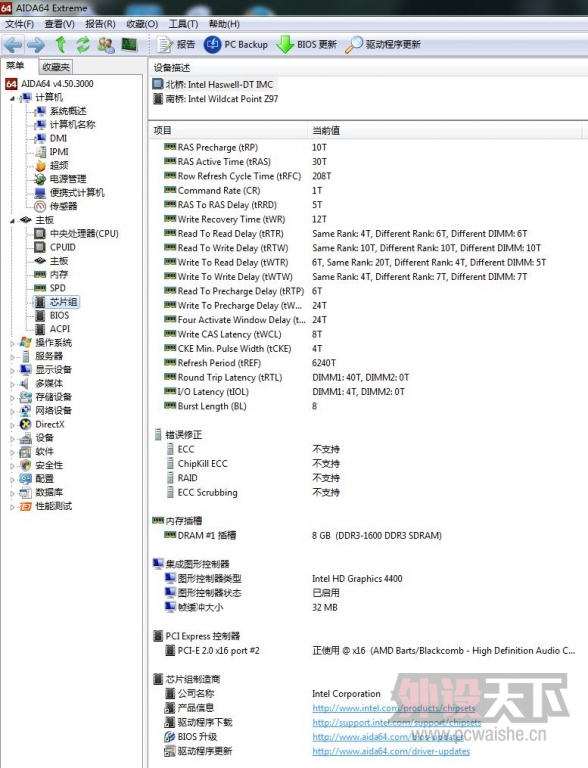Select AIDA64 v4.50.3000 root node
588x768 pixels.
tap(49, 84)
